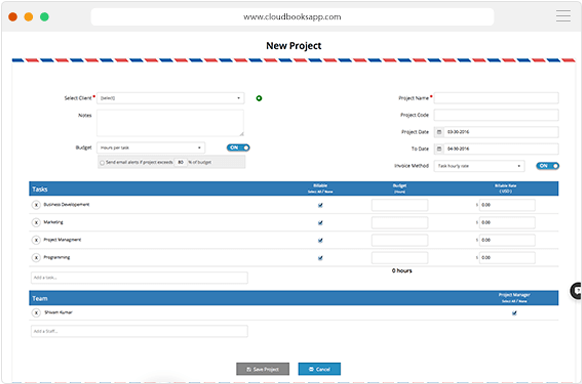Open the Project Date calendar icon
Image resolution: width=582 pixels, height=384 pixels.
[439, 132]
